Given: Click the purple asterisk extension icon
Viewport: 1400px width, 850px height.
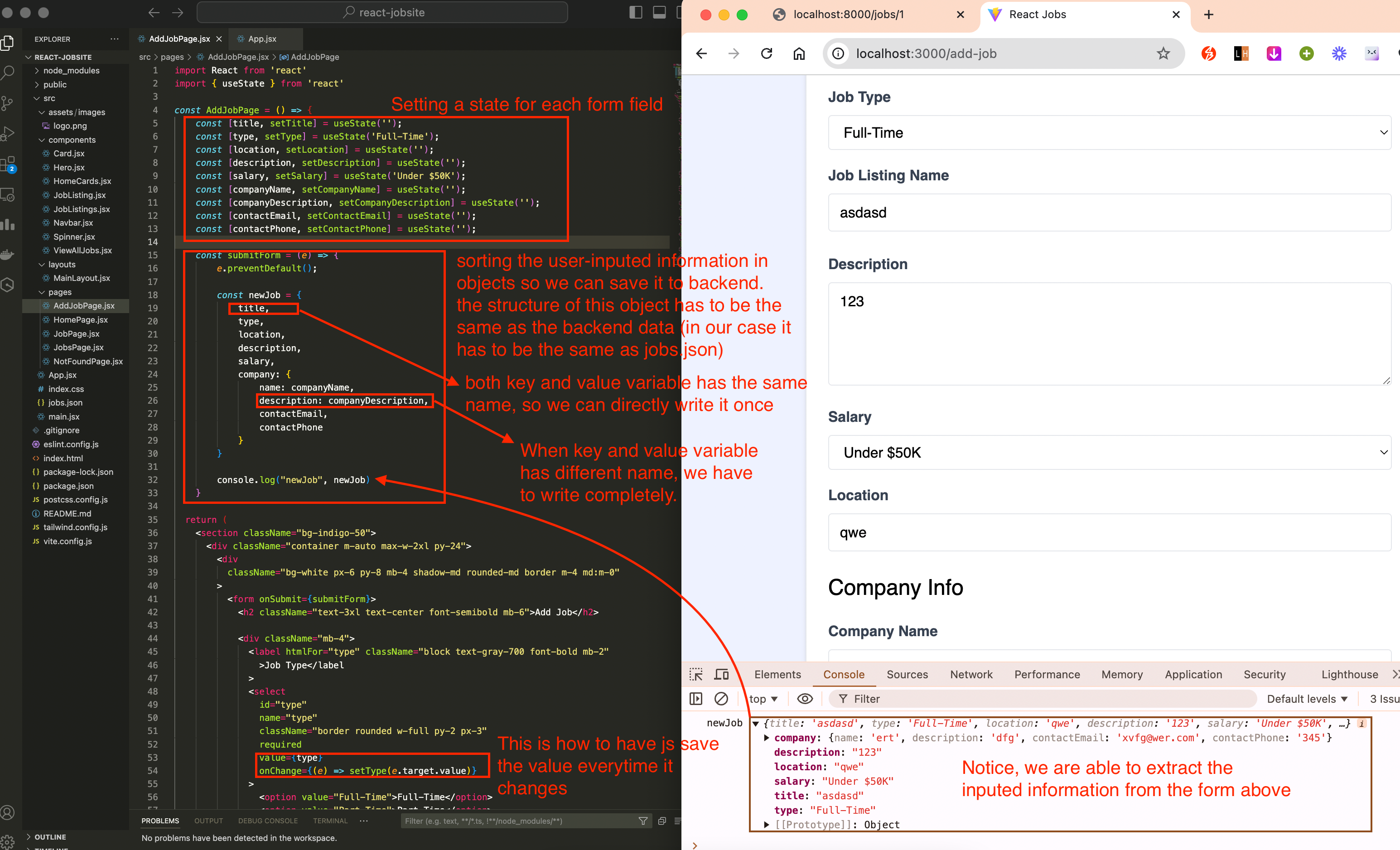Looking at the screenshot, I should pyautogui.click(x=1339, y=53).
